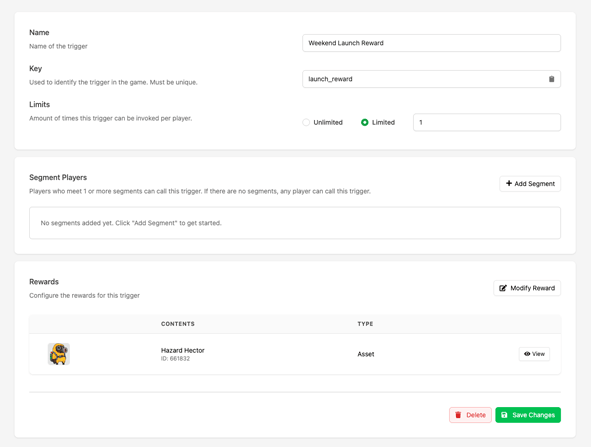
Task: Select the Unlimited radio option
Action: click(x=306, y=122)
